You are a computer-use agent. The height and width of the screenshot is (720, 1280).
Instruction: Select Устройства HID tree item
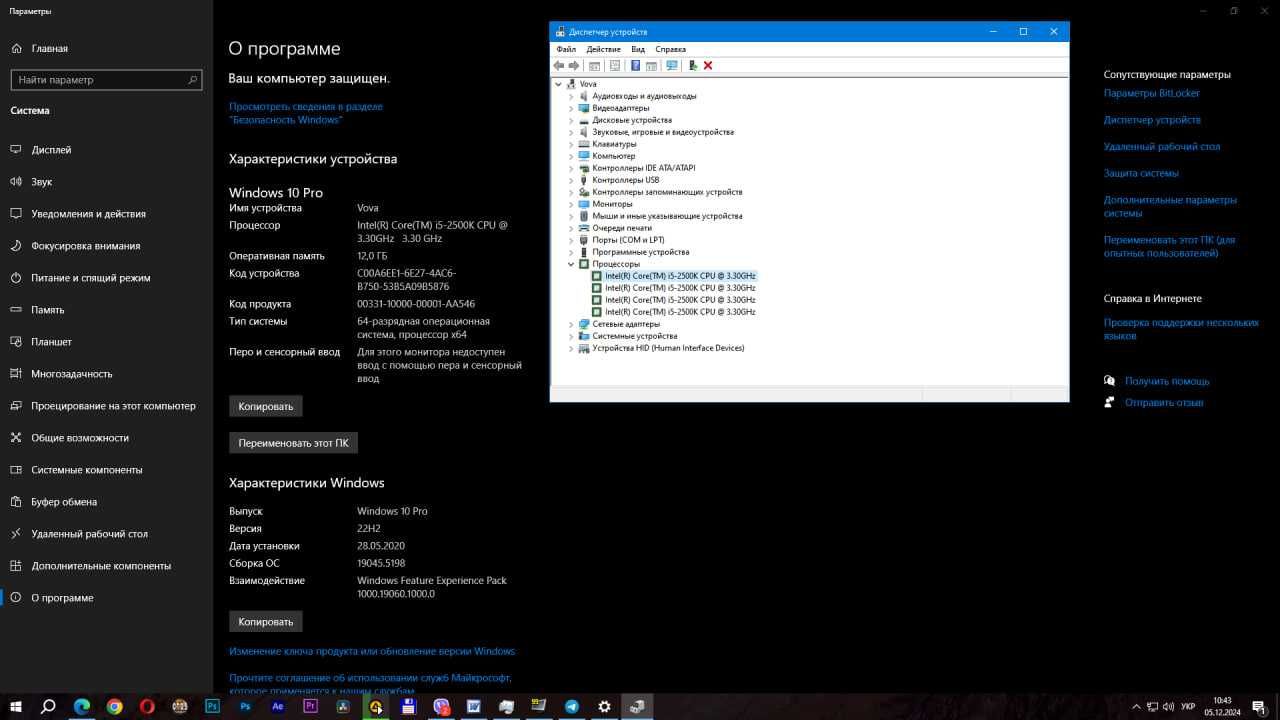668,348
